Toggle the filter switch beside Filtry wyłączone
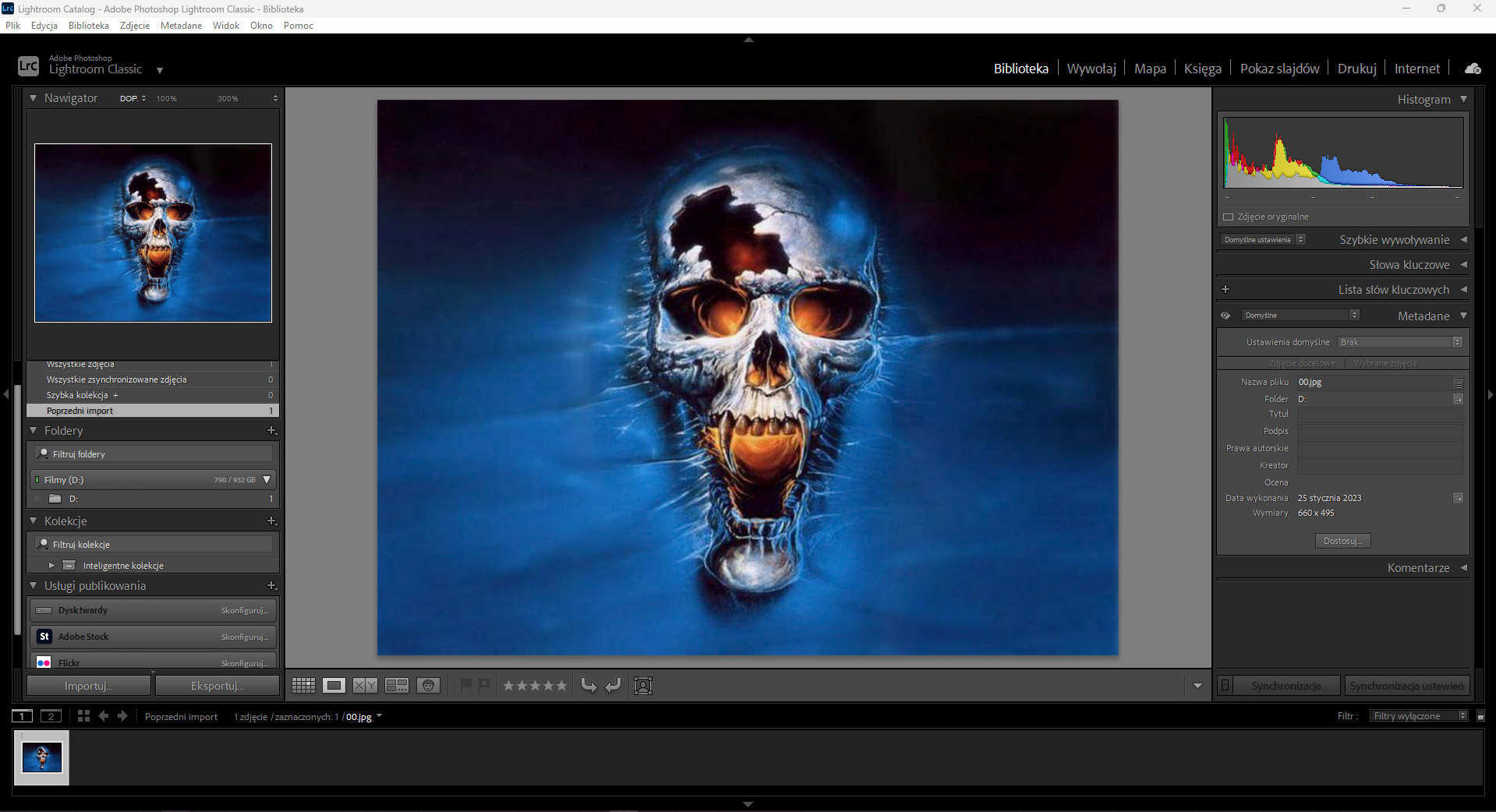1496x812 pixels. 1481,716
